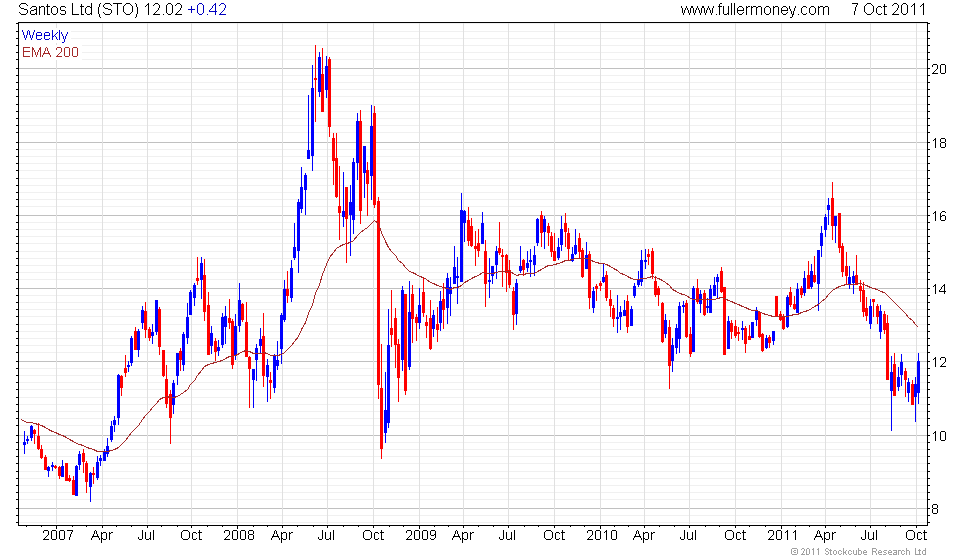Image resolution: width=980 pixels, height=560 pixels.
Task: Click the EMA 200 legend label
Action: 51,52
